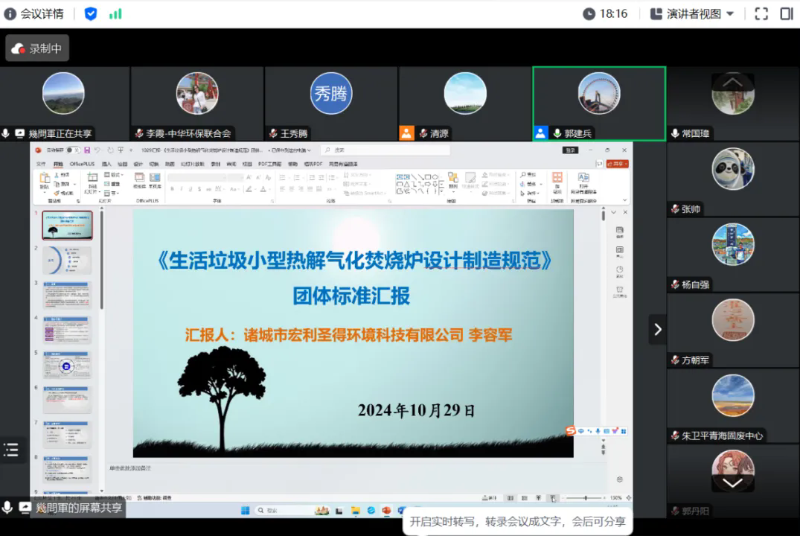Open the 会议详情 meeting info
The height and width of the screenshot is (536, 800).
(x=35, y=14)
